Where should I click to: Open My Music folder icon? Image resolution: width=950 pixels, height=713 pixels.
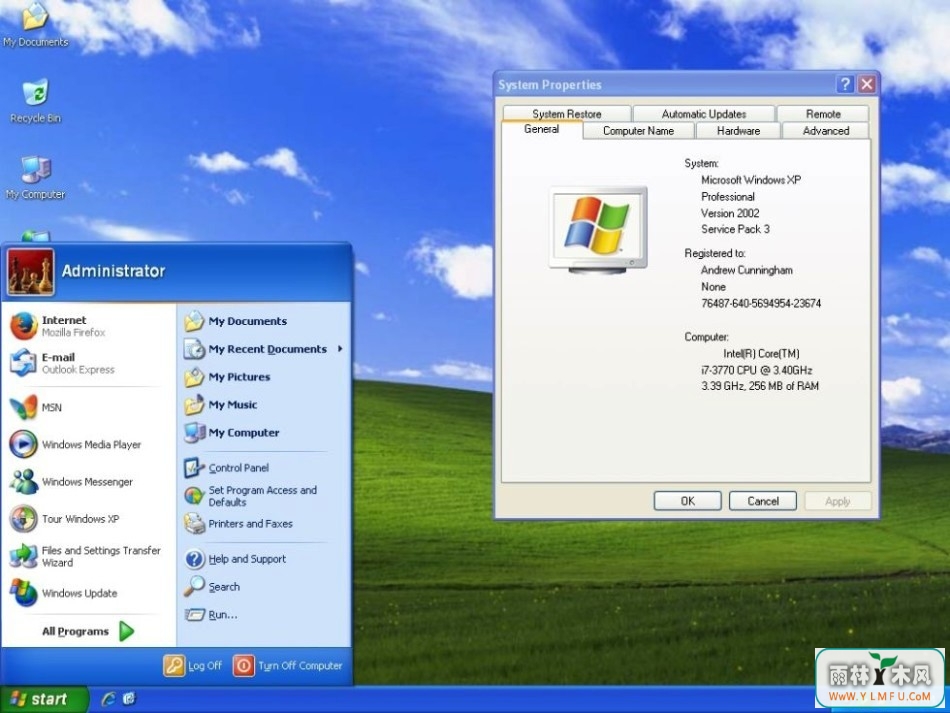194,405
